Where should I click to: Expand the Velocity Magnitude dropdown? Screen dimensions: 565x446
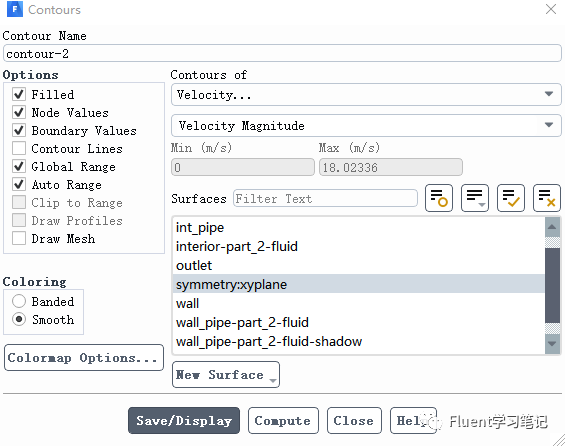tap(366, 125)
